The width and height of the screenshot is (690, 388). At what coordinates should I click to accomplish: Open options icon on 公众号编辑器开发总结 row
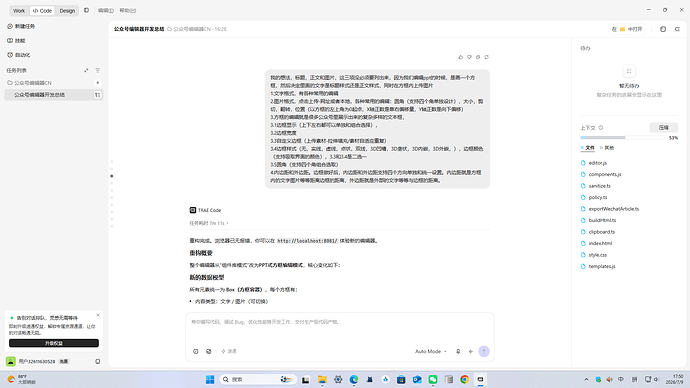pos(97,95)
